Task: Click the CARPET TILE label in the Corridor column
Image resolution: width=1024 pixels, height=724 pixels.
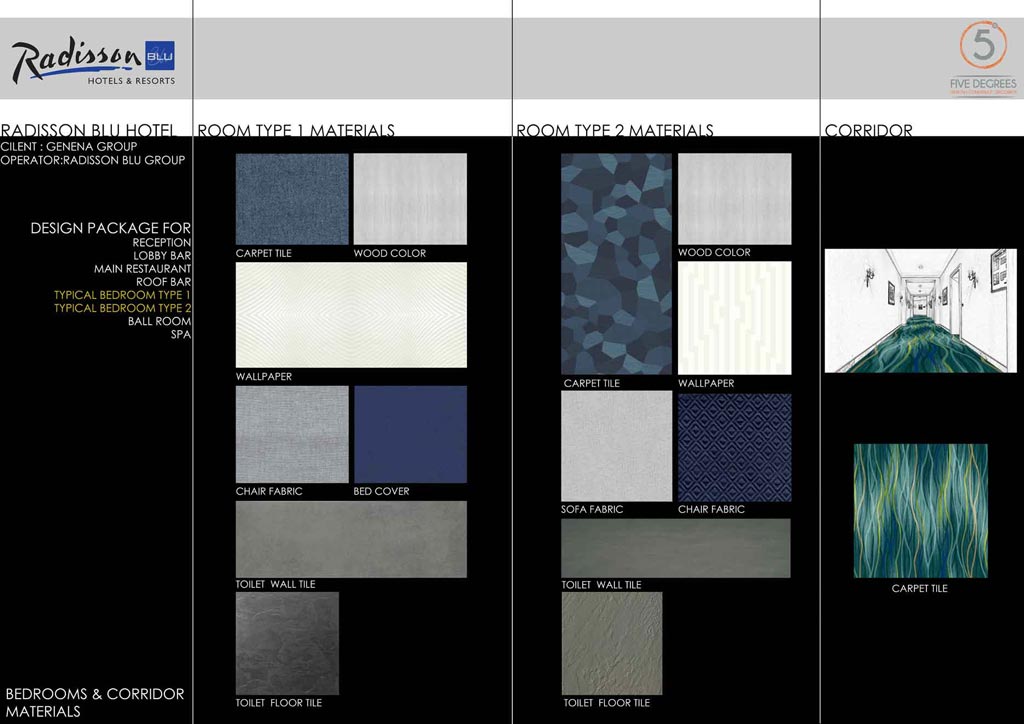Action: 920,588
